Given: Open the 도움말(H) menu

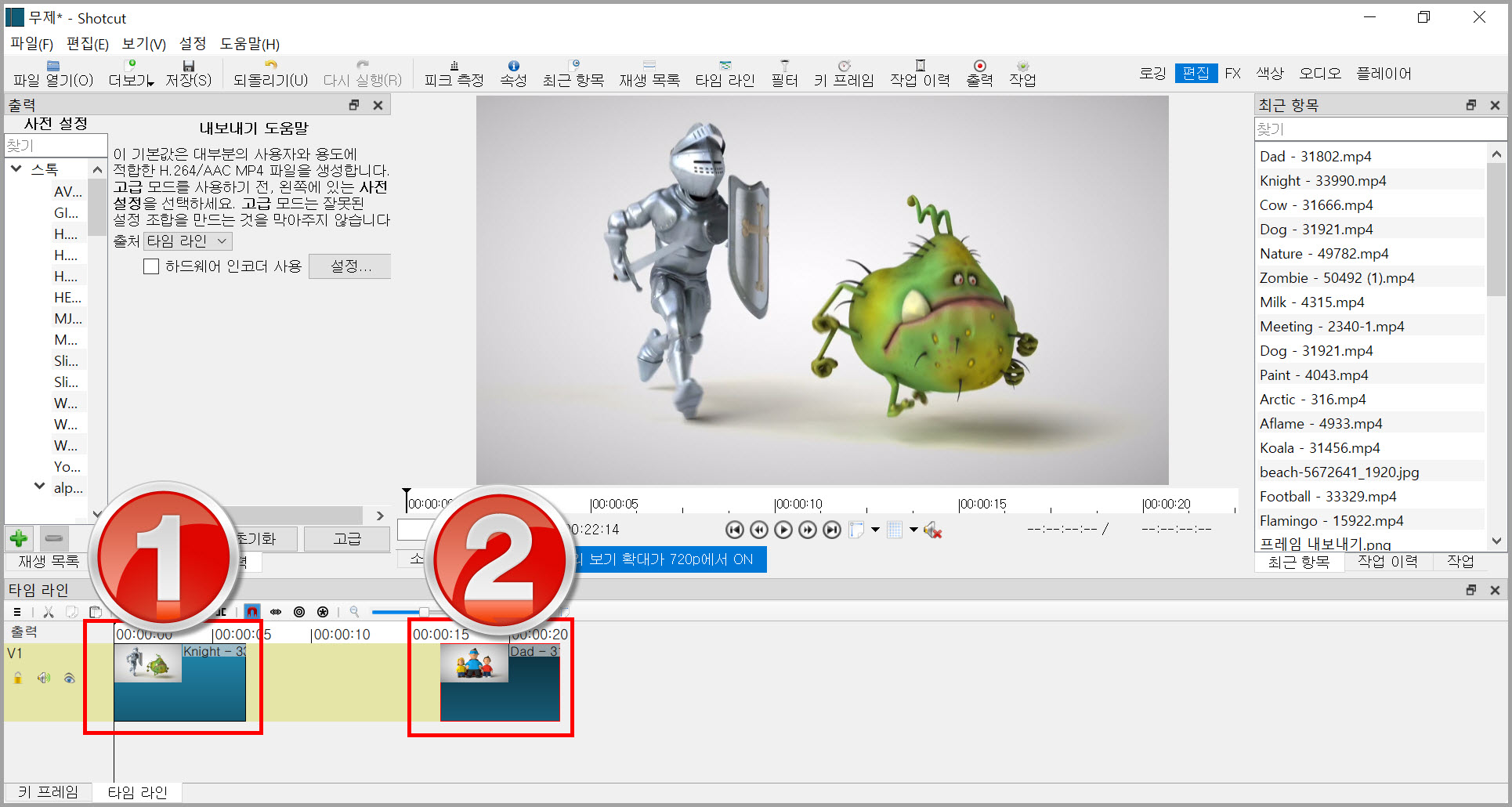Looking at the screenshot, I should [x=249, y=44].
